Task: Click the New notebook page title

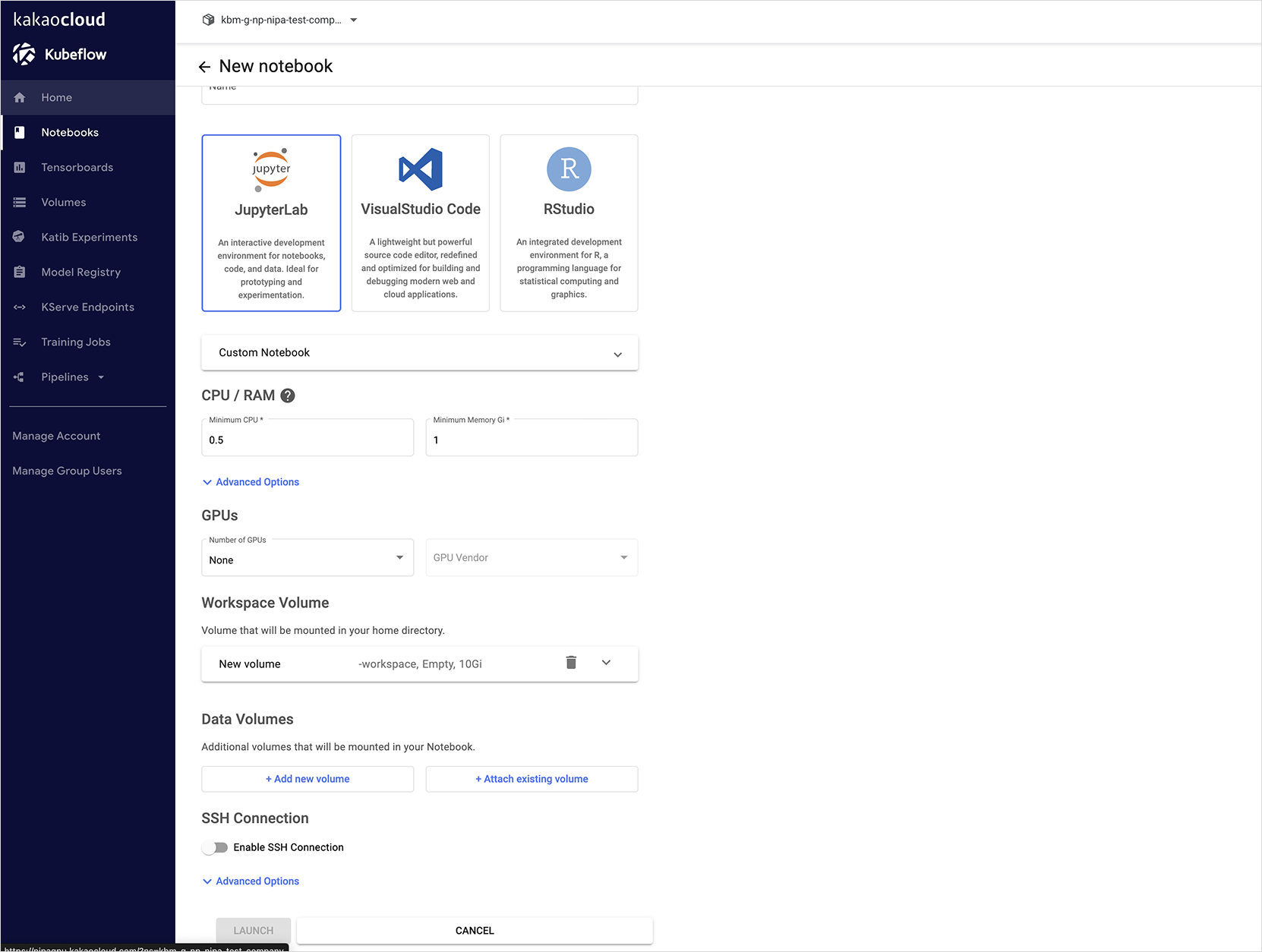Action: pyautogui.click(x=276, y=67)
